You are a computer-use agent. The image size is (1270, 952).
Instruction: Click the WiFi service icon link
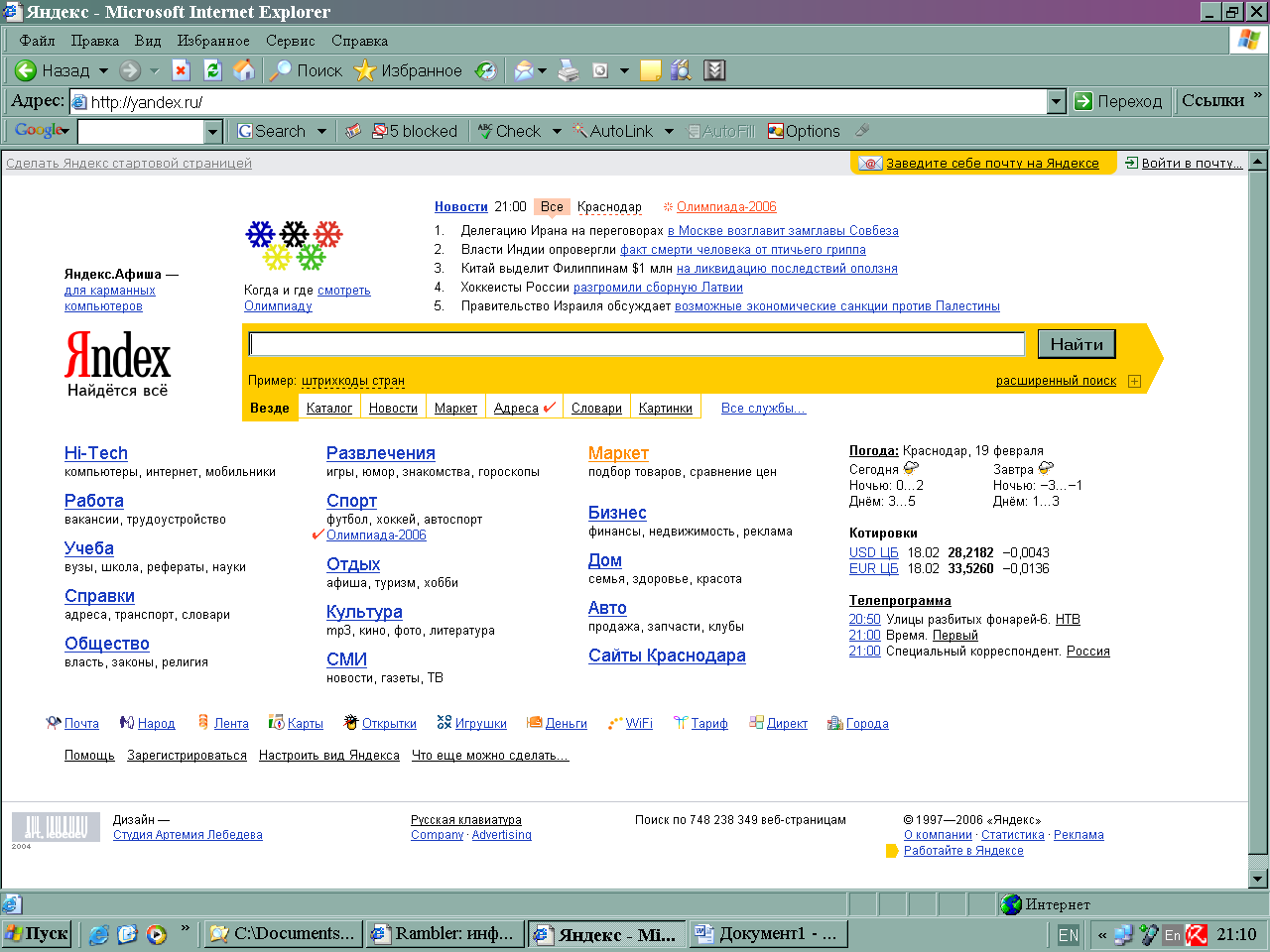[x=630, y=723]
